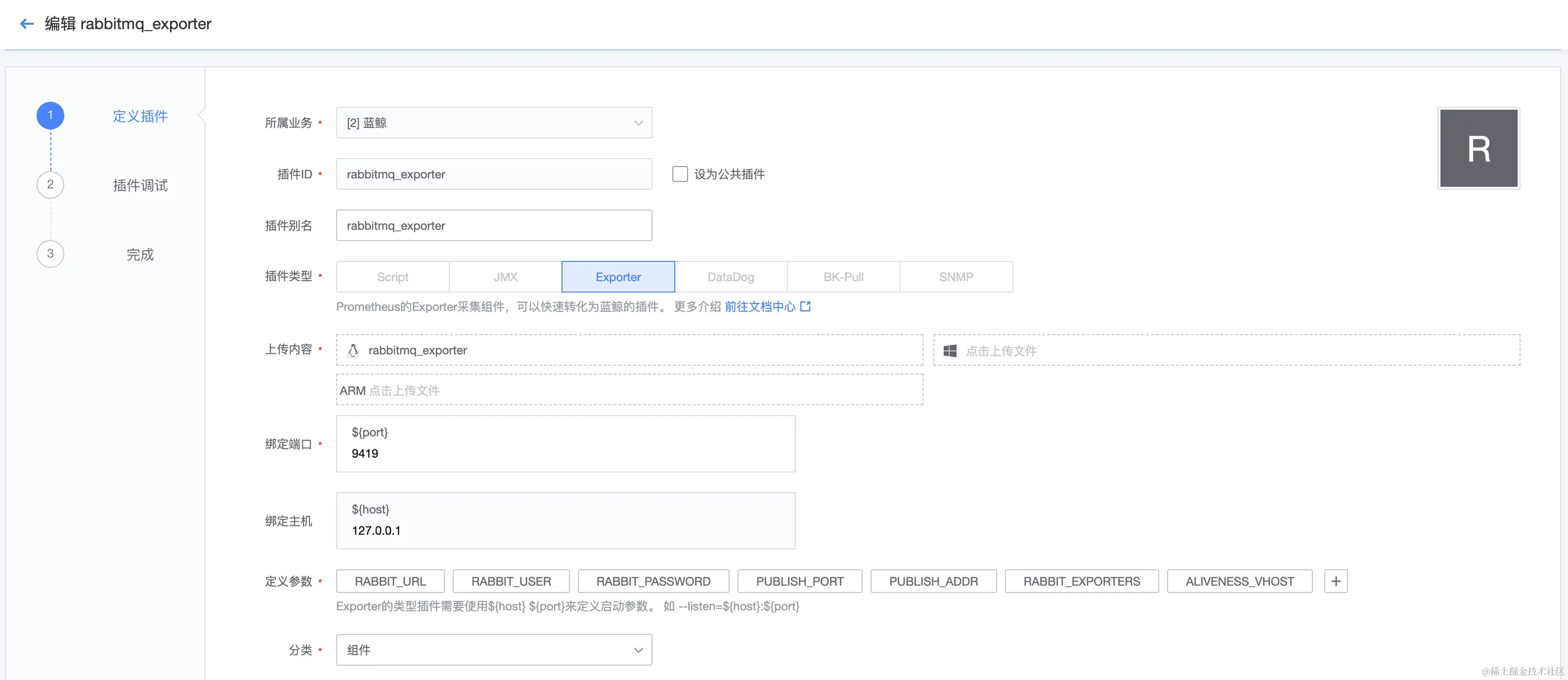Click step 2 circle icon
Image resolution: width=1568 pixels, height=680 pixels.
click(x=50, y=185)
